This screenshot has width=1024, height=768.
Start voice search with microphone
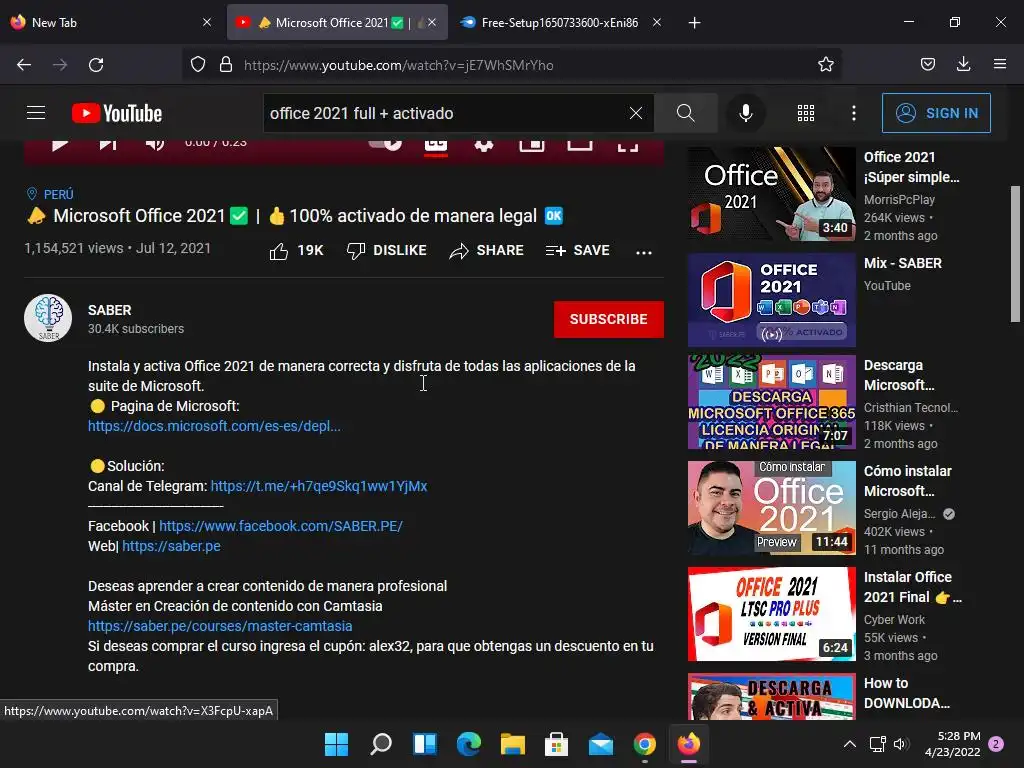click(745, 113)
